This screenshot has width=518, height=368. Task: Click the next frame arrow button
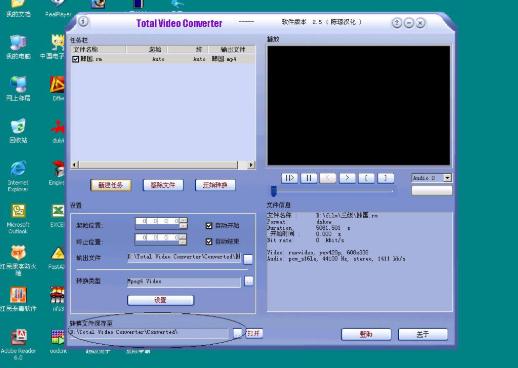click(x=347, y=178)
